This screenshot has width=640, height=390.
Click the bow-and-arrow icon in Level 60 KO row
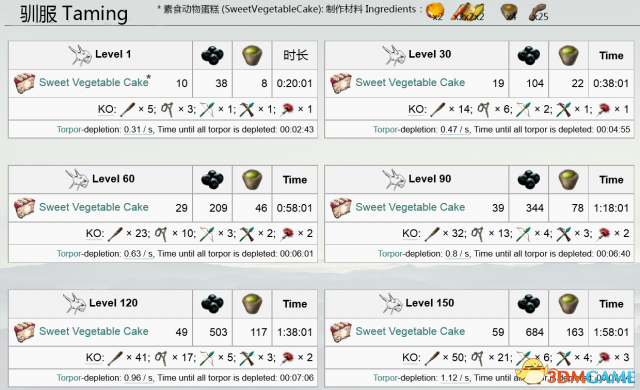pos(207,234)
